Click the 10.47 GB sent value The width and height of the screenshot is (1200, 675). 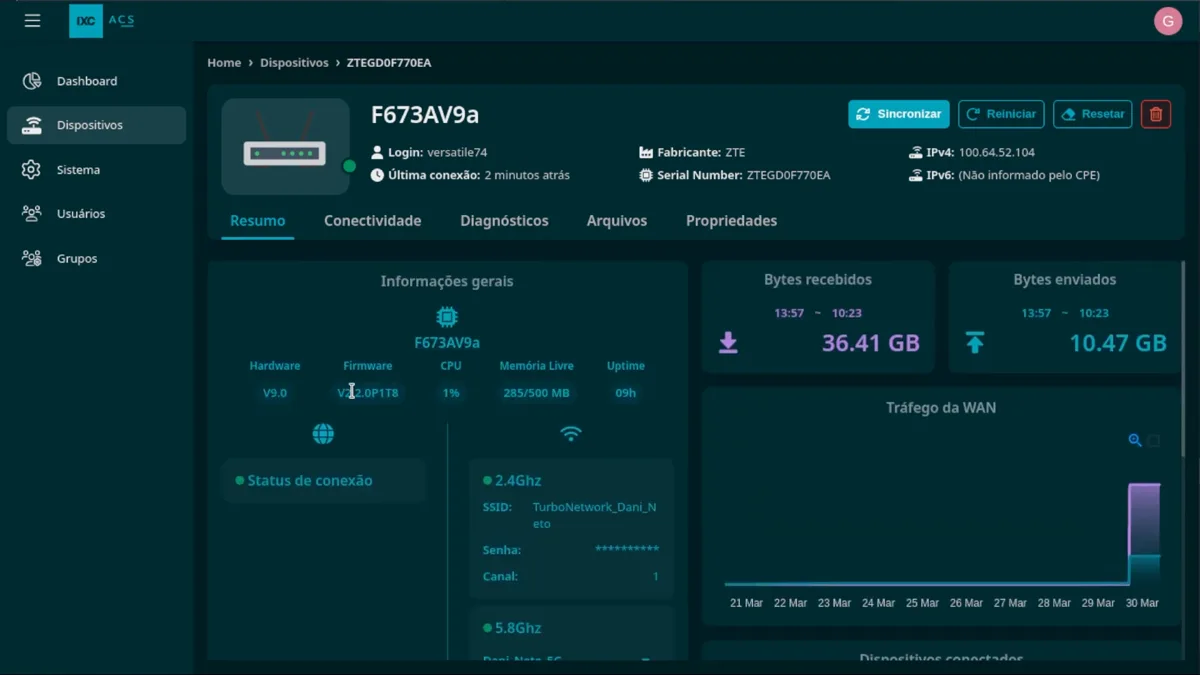pos(1118,343)
